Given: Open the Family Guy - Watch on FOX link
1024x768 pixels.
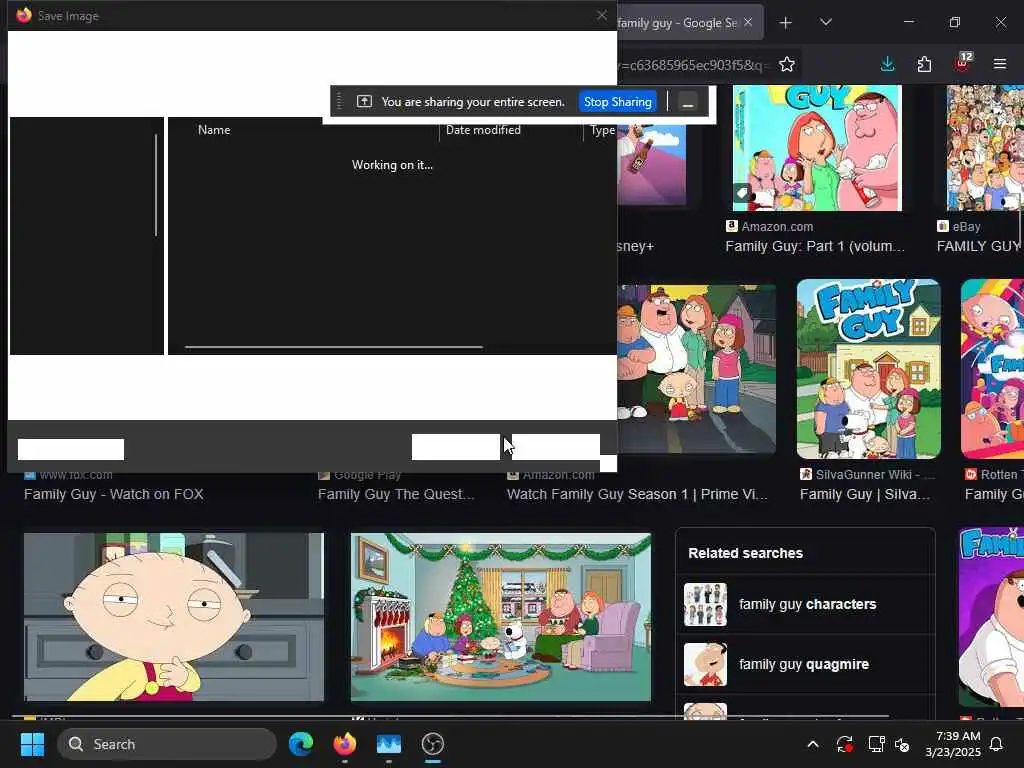Looking at the screenshot, I should [x=114, y=494].
